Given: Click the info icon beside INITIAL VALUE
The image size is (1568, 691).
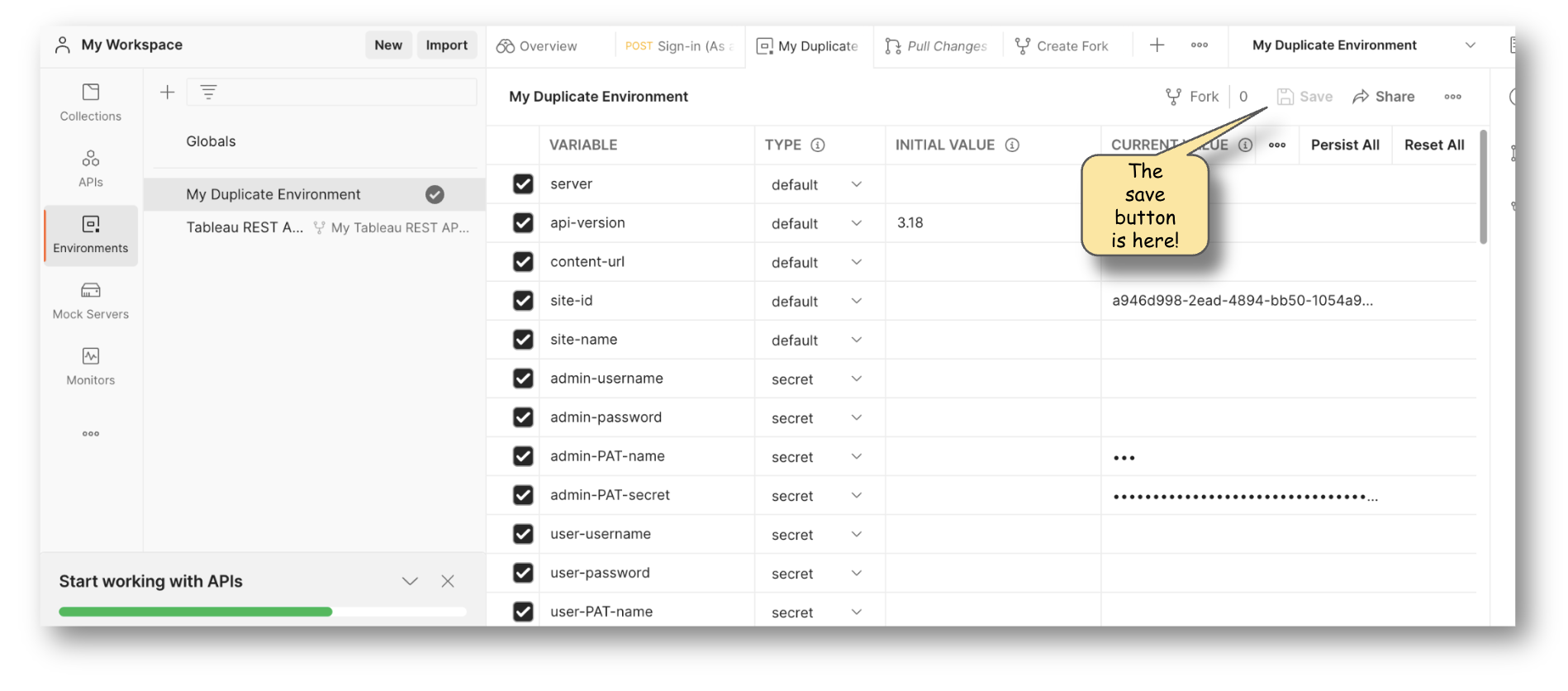Looking at the screenshot, I should [1012, 145].
